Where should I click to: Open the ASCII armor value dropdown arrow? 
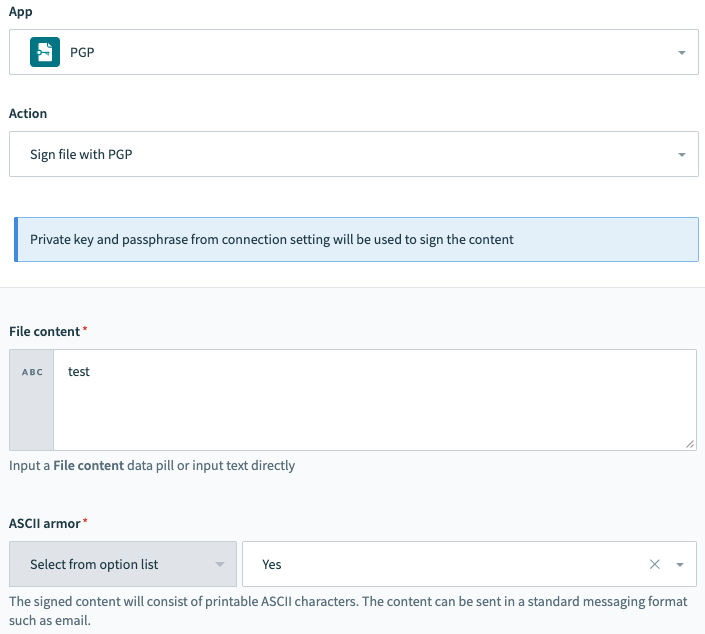pos(681,564)
